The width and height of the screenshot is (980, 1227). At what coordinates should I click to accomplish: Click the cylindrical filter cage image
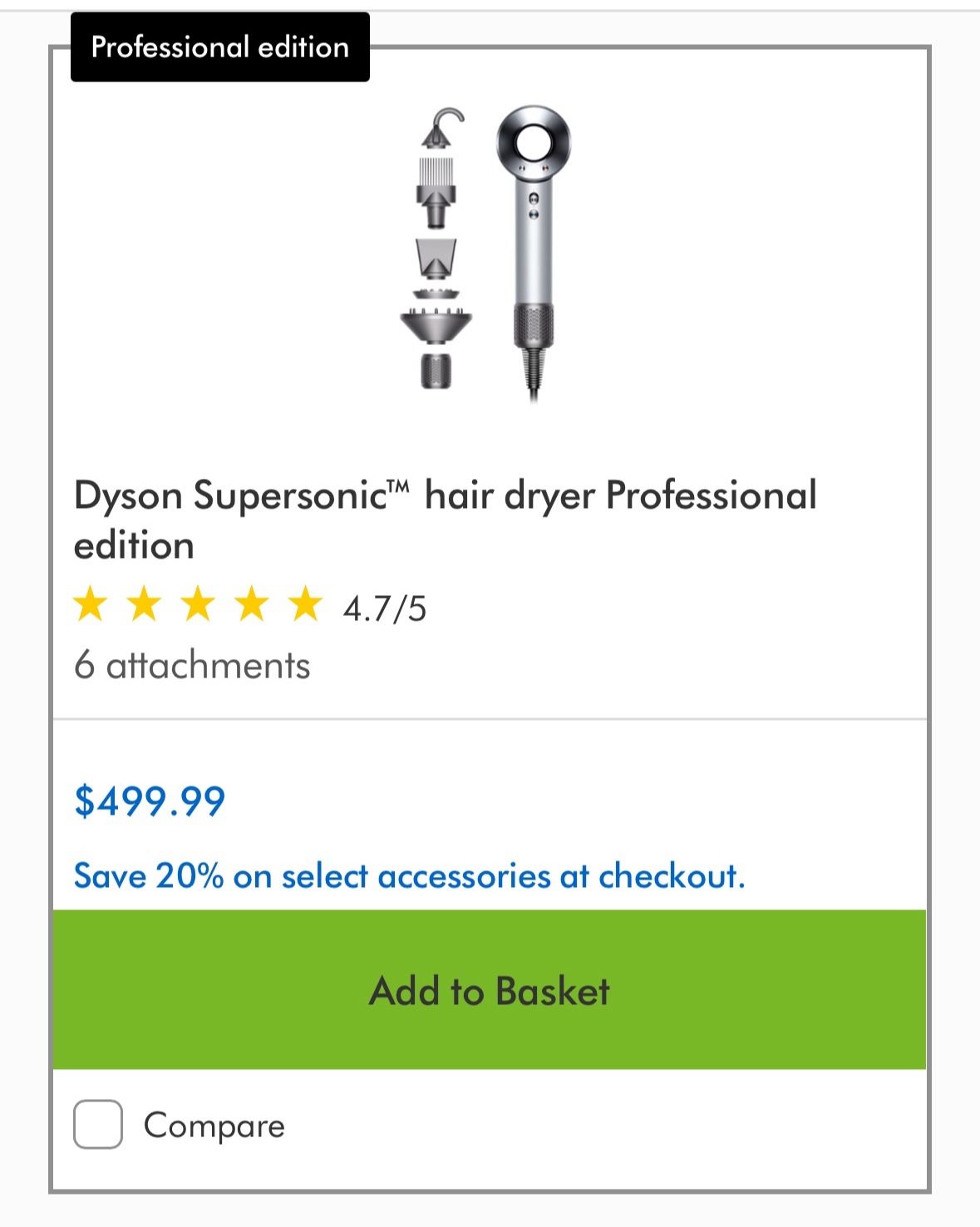[436, 370]
